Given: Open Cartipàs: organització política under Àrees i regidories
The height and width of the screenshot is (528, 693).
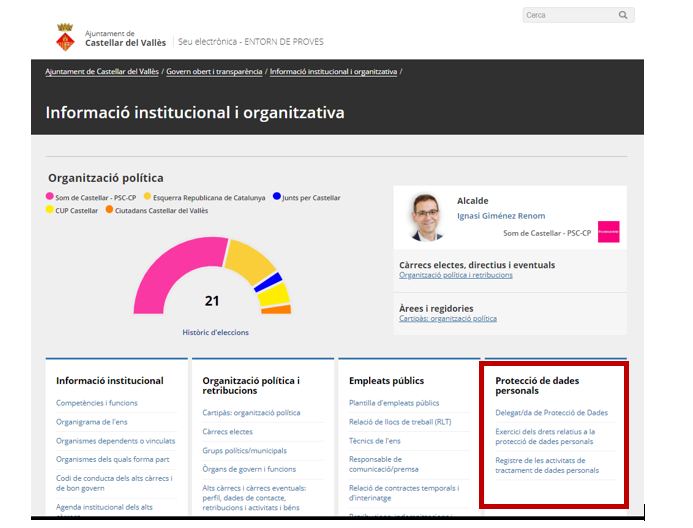Looking at the screenshot, I should (447, 319).
